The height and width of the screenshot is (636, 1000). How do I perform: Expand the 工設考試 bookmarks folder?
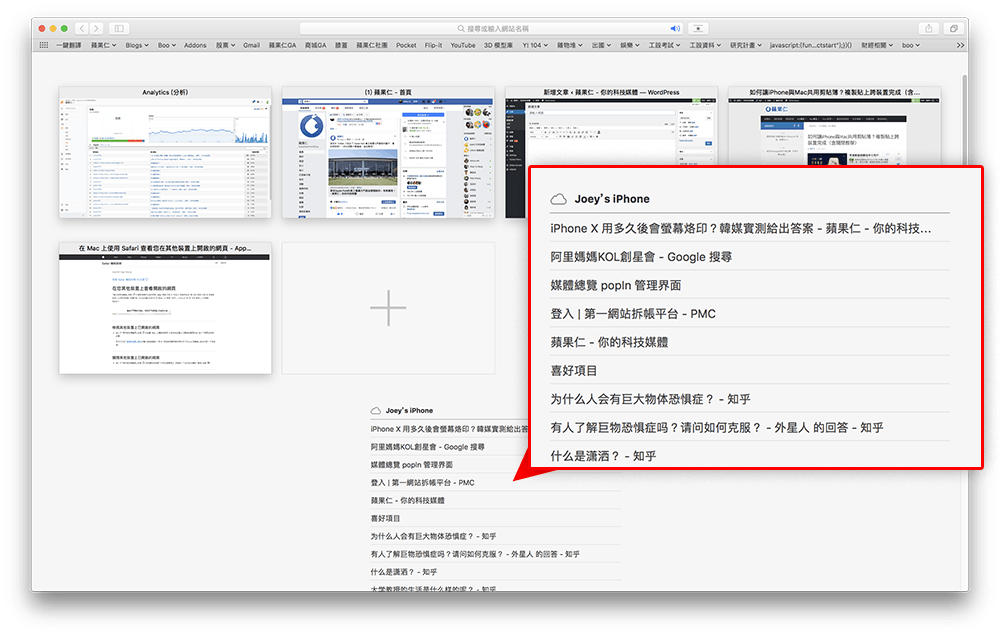665,45
